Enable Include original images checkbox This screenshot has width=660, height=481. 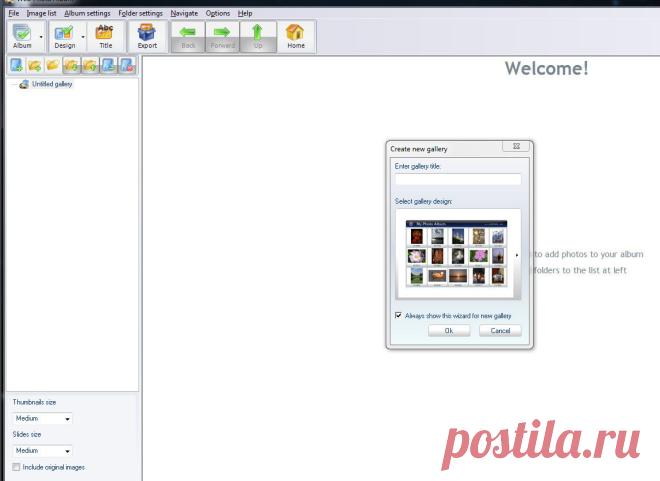[16, 467]
